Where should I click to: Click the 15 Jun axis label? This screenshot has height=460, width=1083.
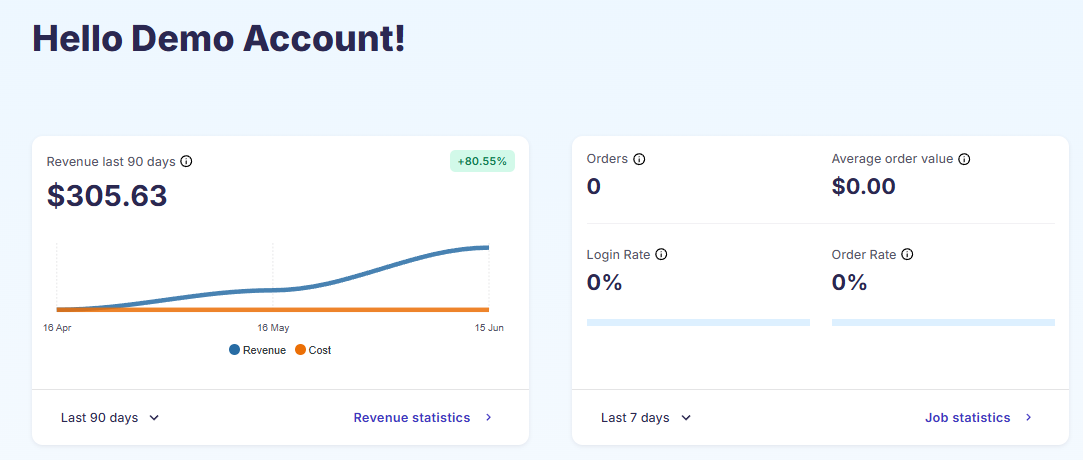(489, 328)
